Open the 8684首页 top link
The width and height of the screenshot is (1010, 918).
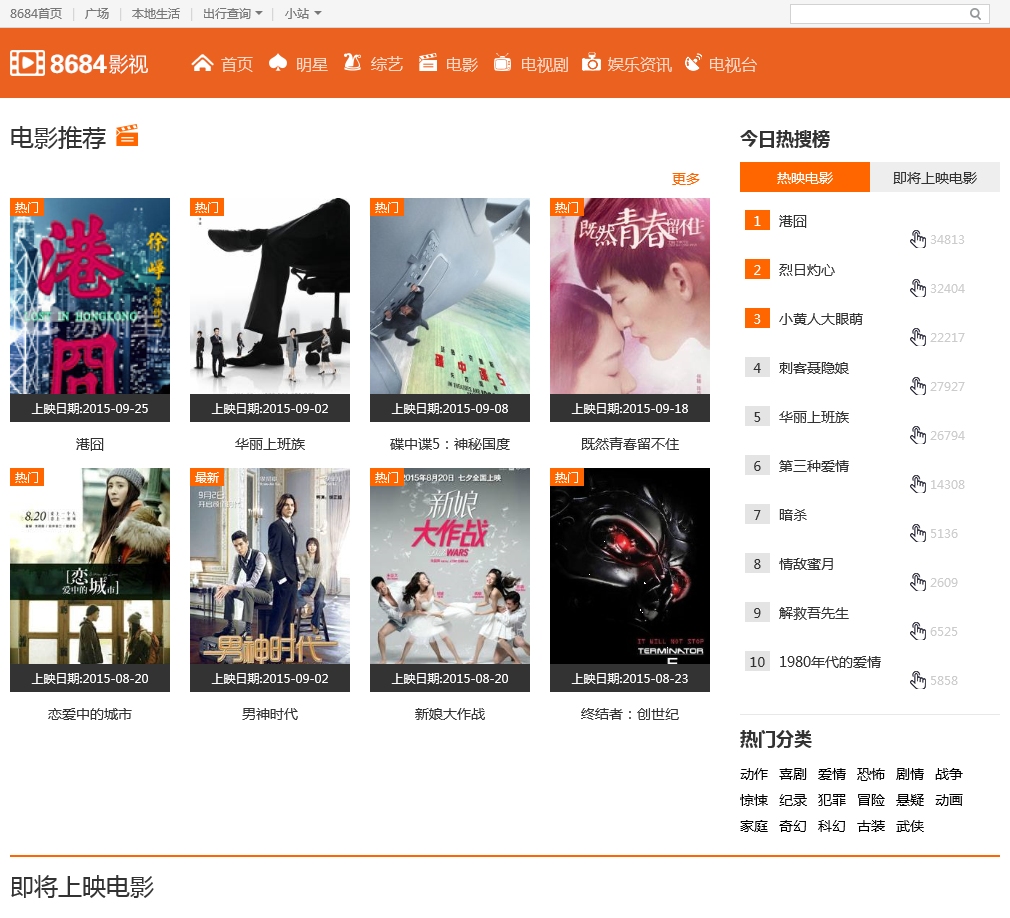(36, 14)
